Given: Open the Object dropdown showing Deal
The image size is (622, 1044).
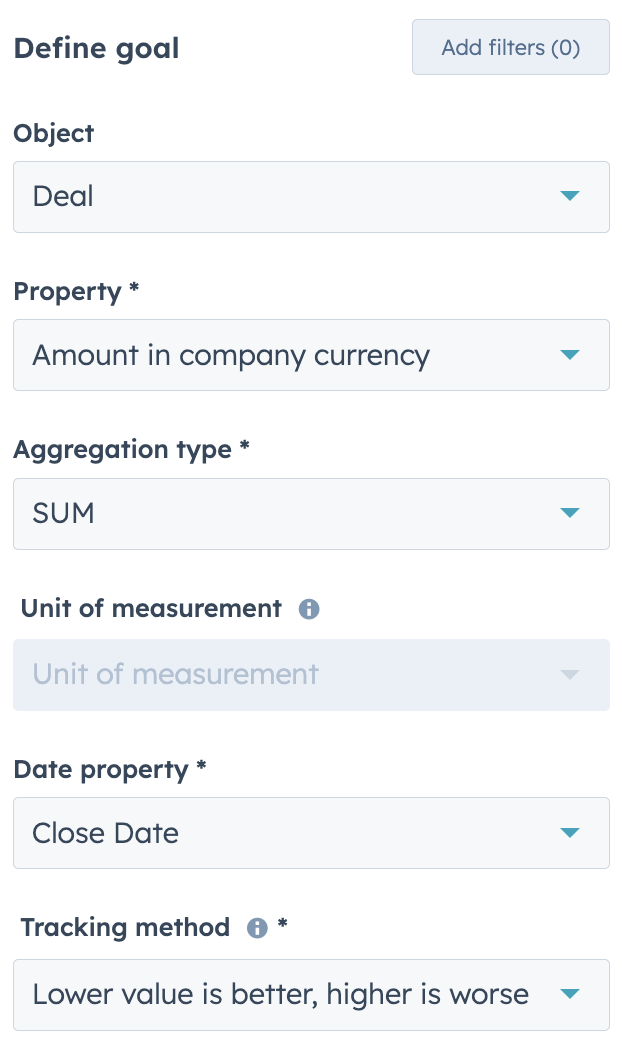Looking at the screenshot, I should click(290, 197).
